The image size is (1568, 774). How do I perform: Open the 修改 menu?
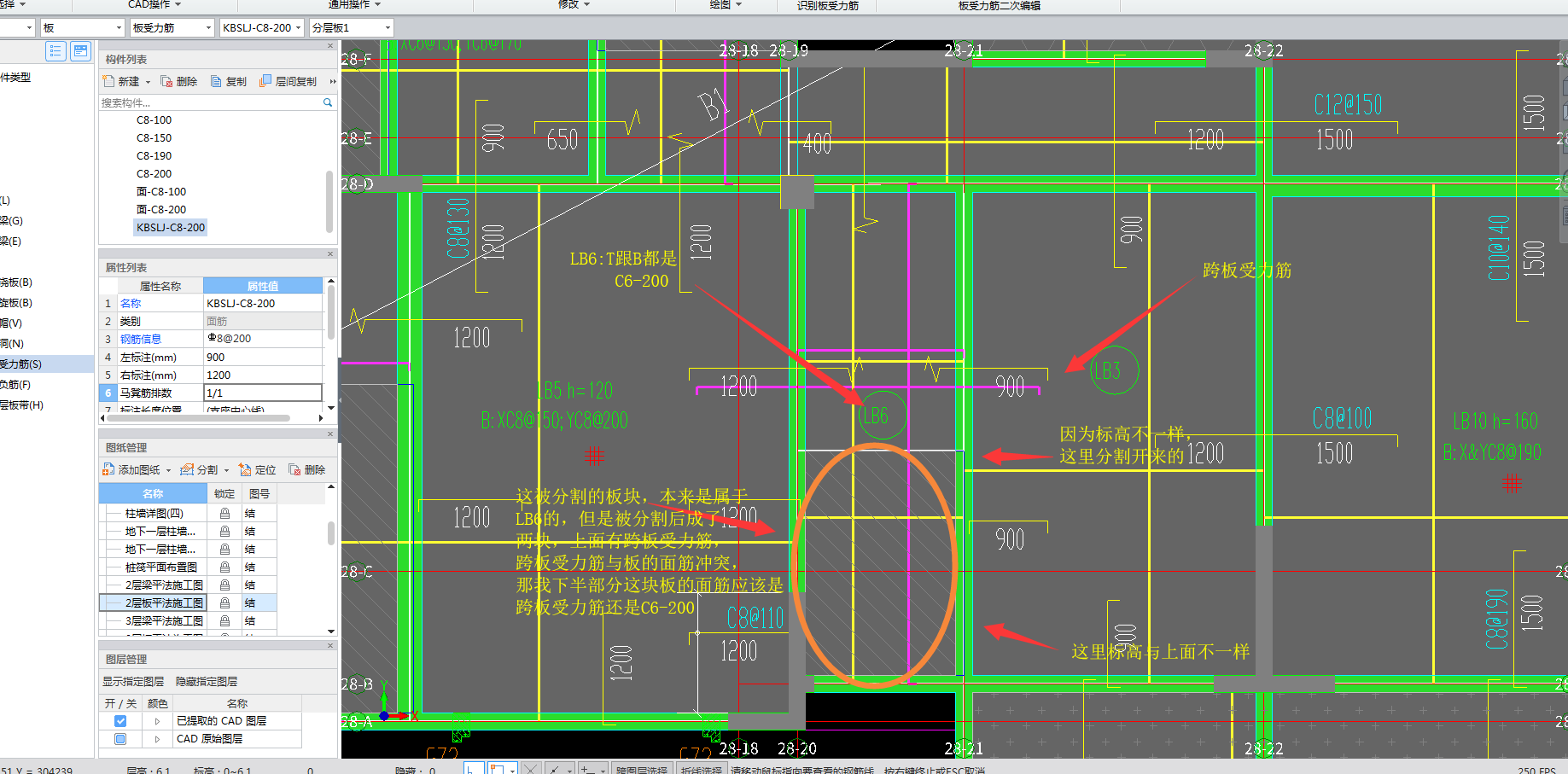click(574, 5)
